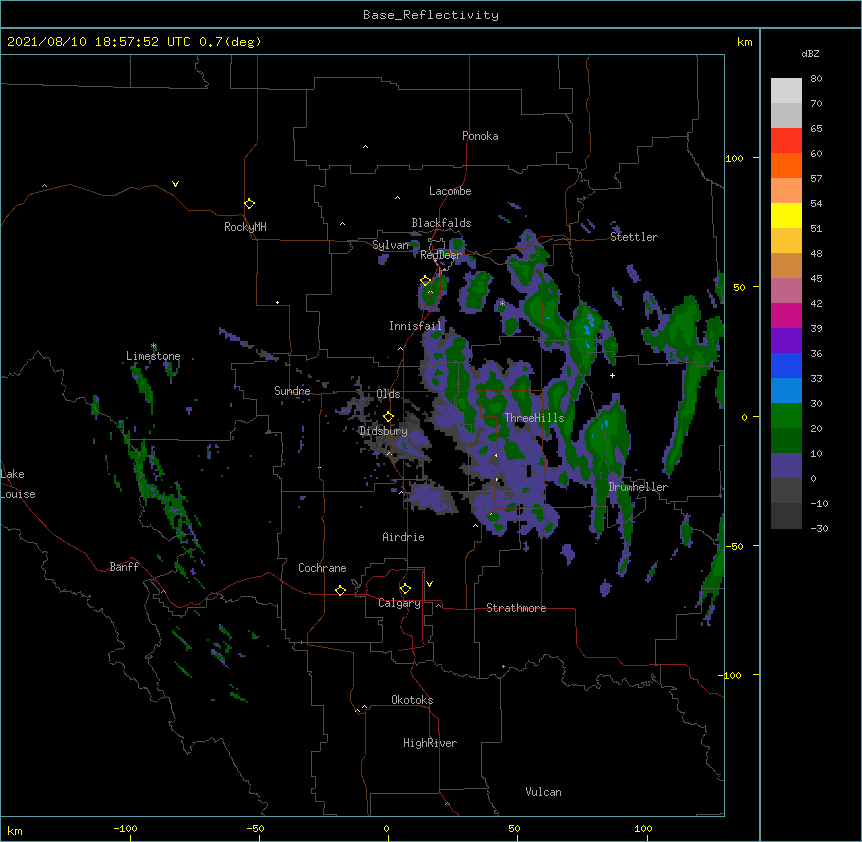862x842 pixels.
Task: Click the dBZ legend heading
Action: point(810,54)
